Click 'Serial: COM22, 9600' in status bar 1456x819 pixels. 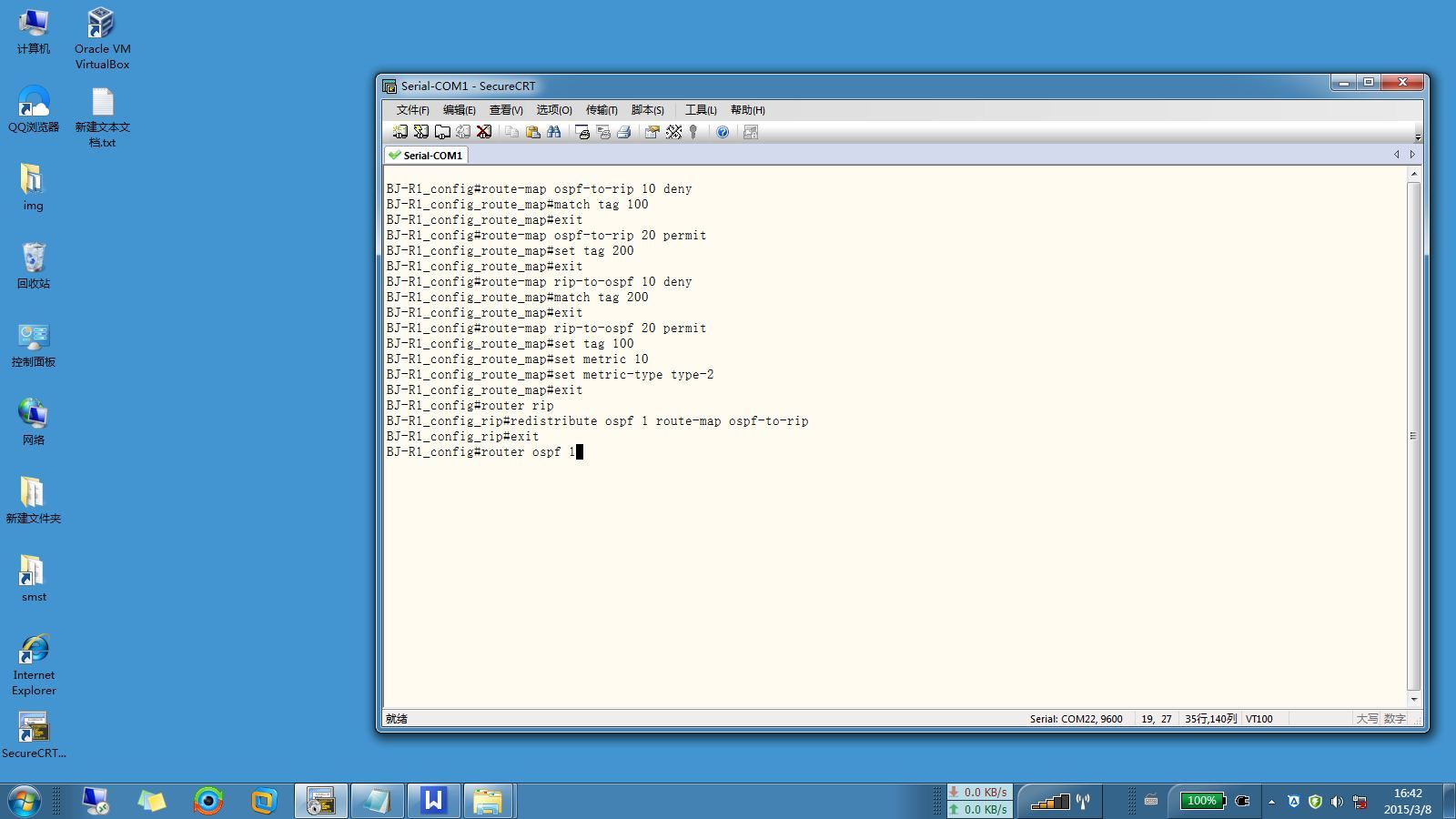pos(1076,719)
